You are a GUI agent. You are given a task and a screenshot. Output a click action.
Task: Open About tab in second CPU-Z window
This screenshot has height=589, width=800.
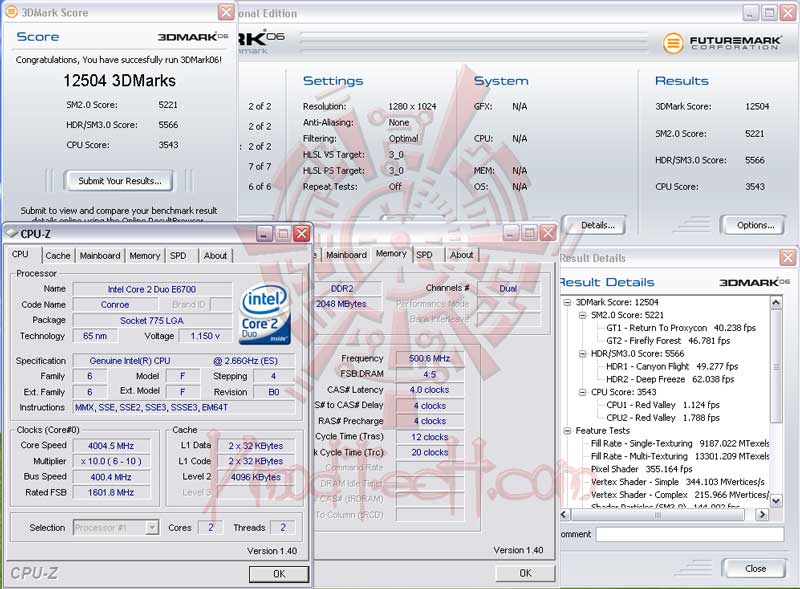462,255
